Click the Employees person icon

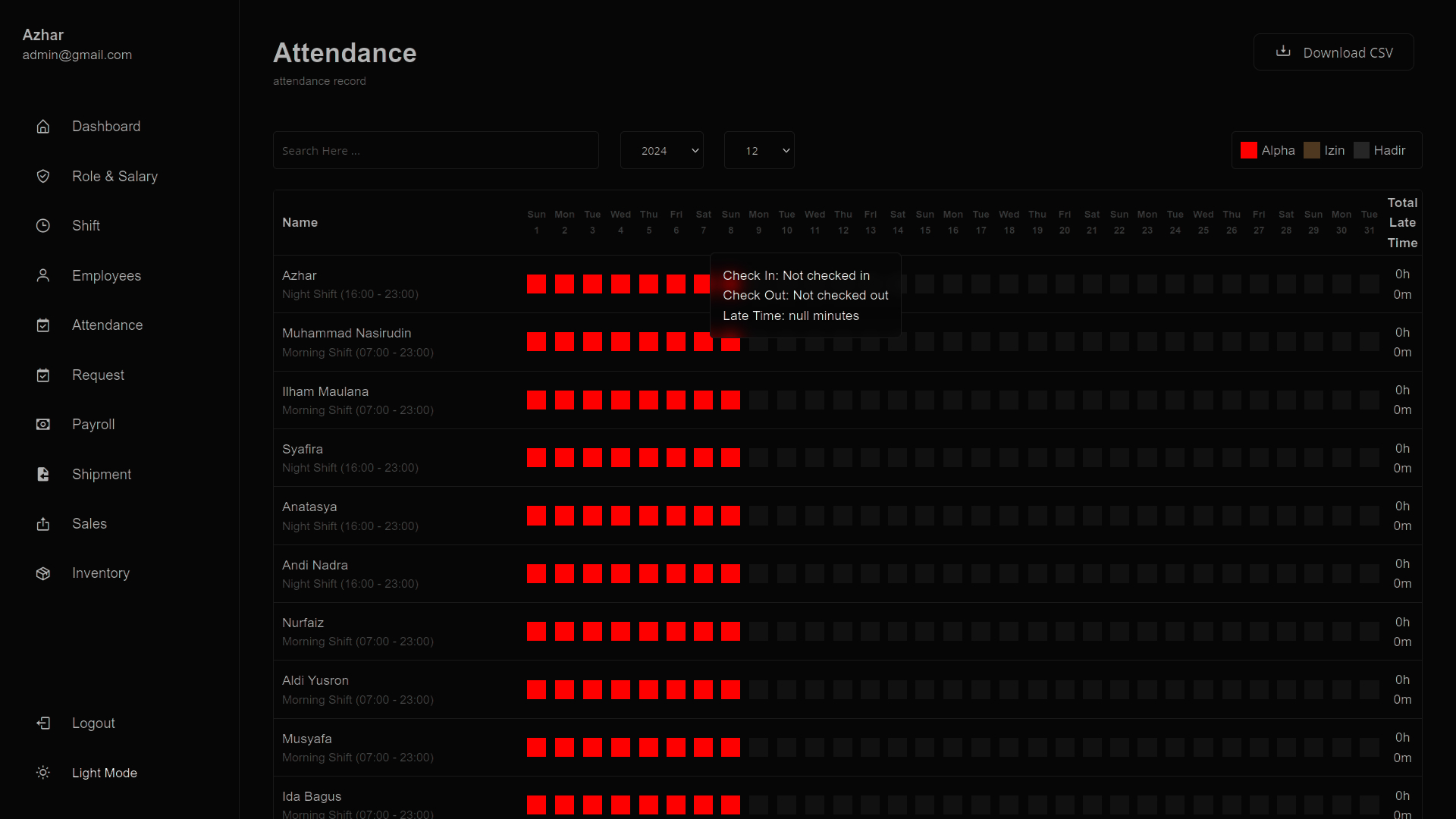(x=43, y=275)
